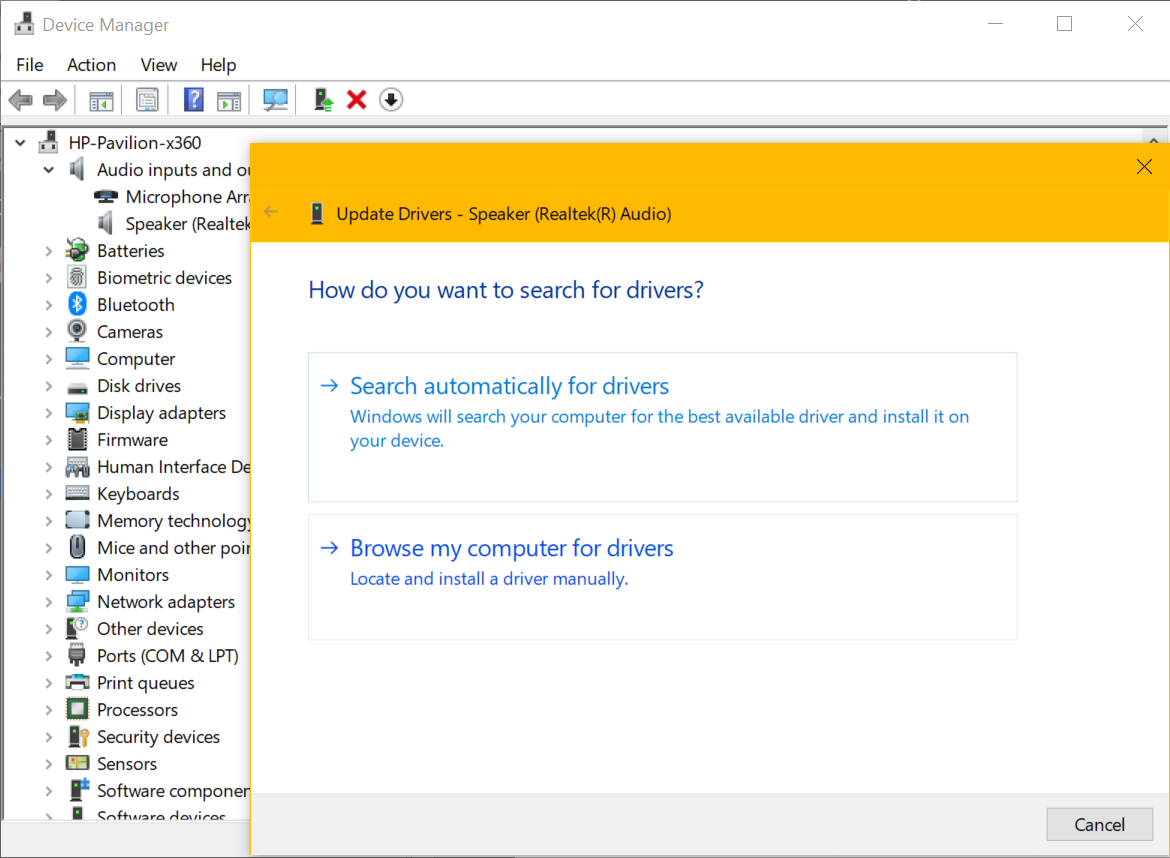Open the Action menu
The width and height of the screenshot is (1170, 858).
click(91, 64)
